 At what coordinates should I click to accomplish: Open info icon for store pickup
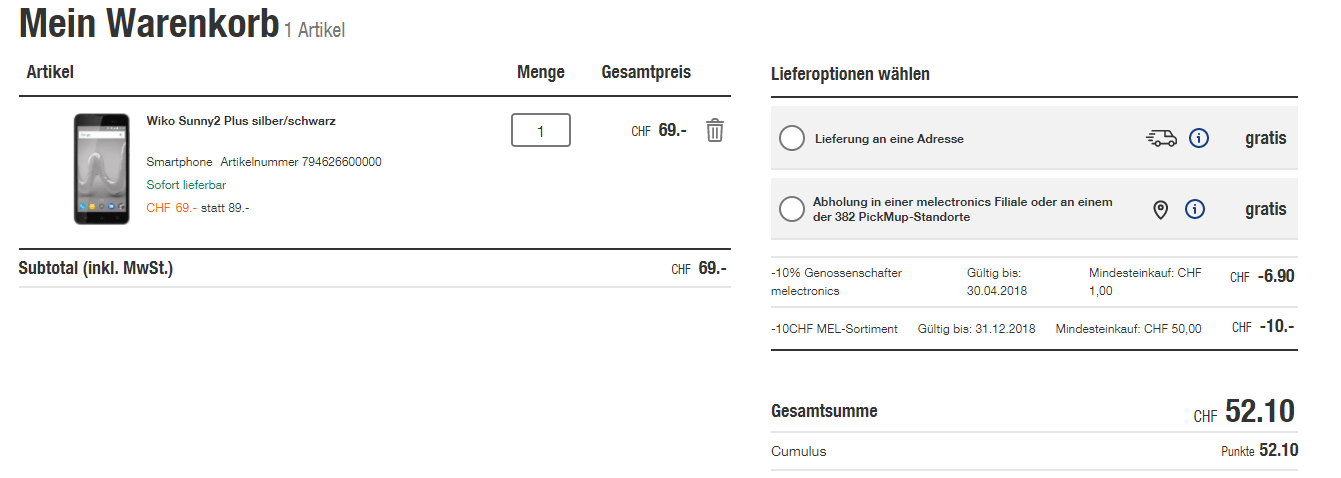click(x=1195, y=210)
